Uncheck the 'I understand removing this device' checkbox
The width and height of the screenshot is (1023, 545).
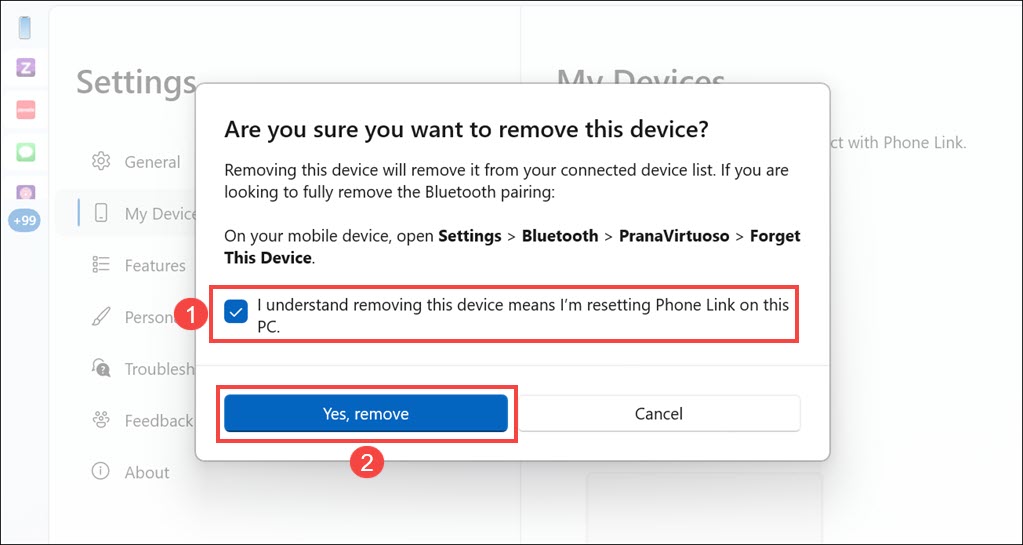click(x=236, y=311)
